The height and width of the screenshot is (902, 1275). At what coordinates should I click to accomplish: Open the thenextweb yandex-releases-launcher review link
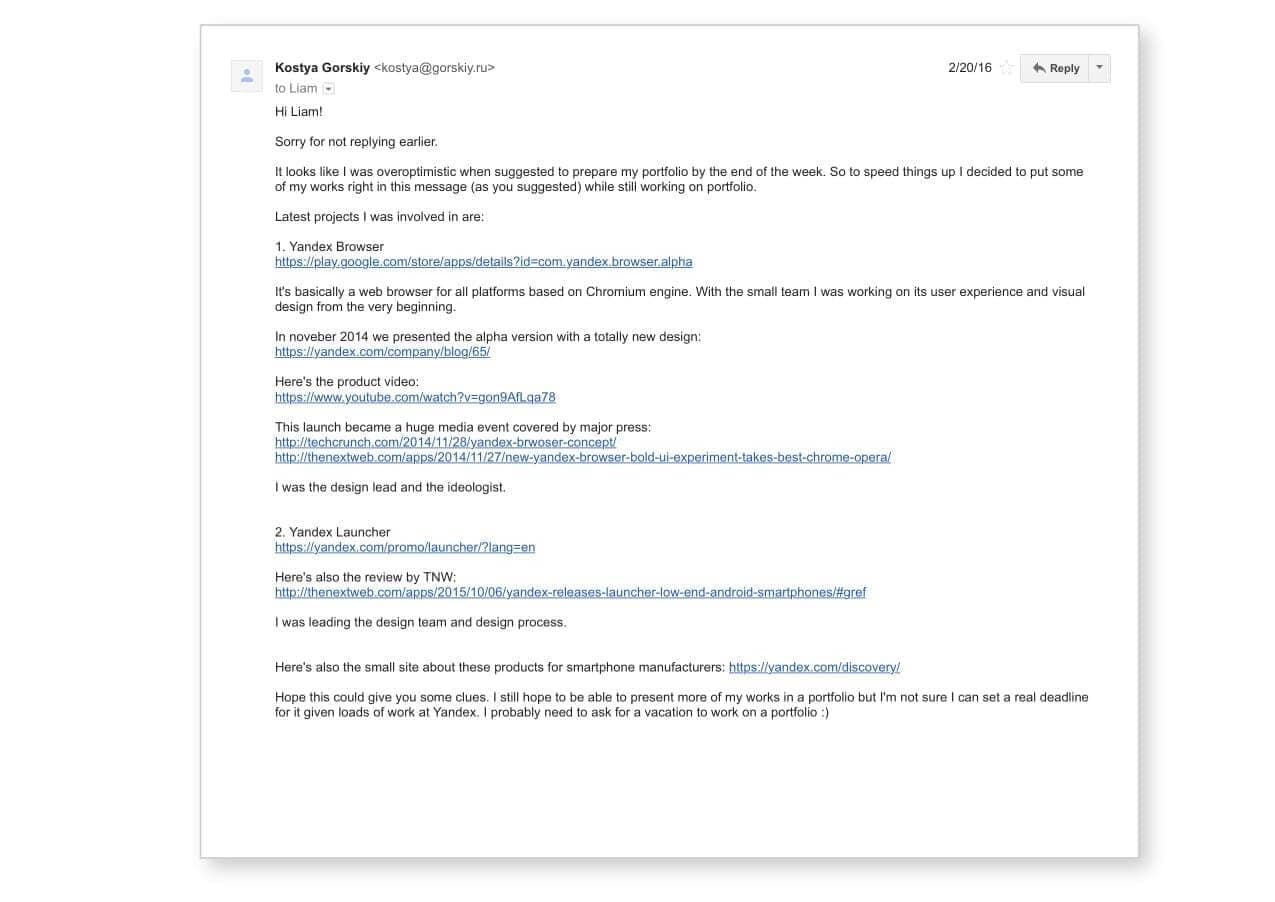click(571, 592)
